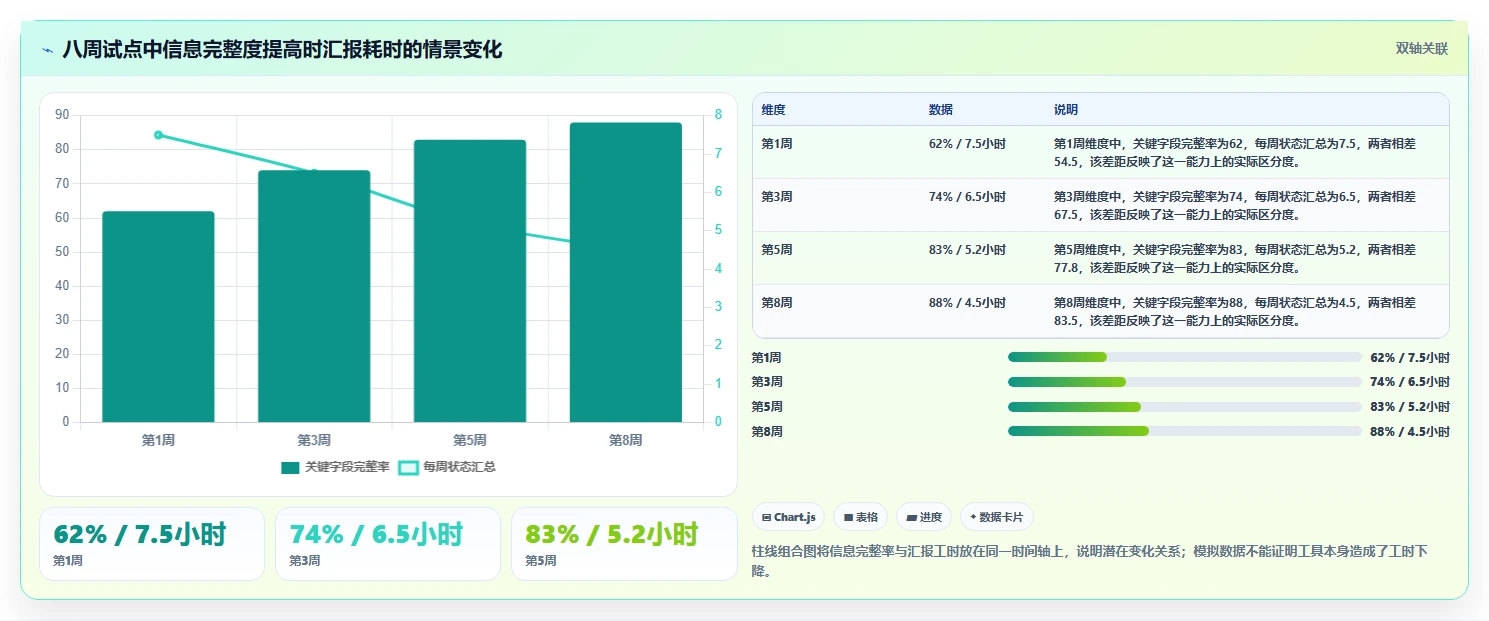The width and height of the screenshot is (1489, 621).
Task: Select the 第1周 bar in chart
Action: [158, 317]
